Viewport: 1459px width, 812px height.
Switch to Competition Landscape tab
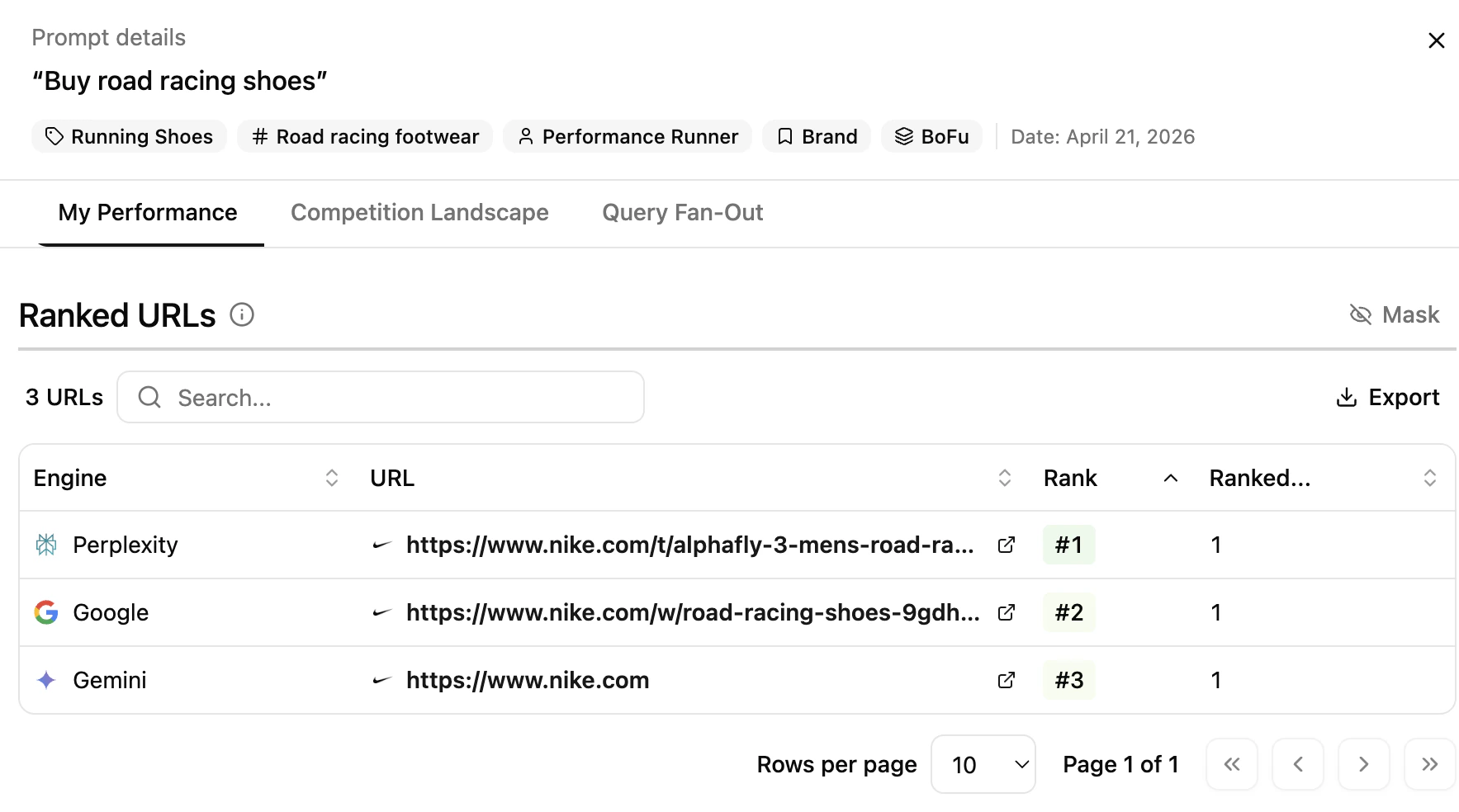[x=419, y=212]
